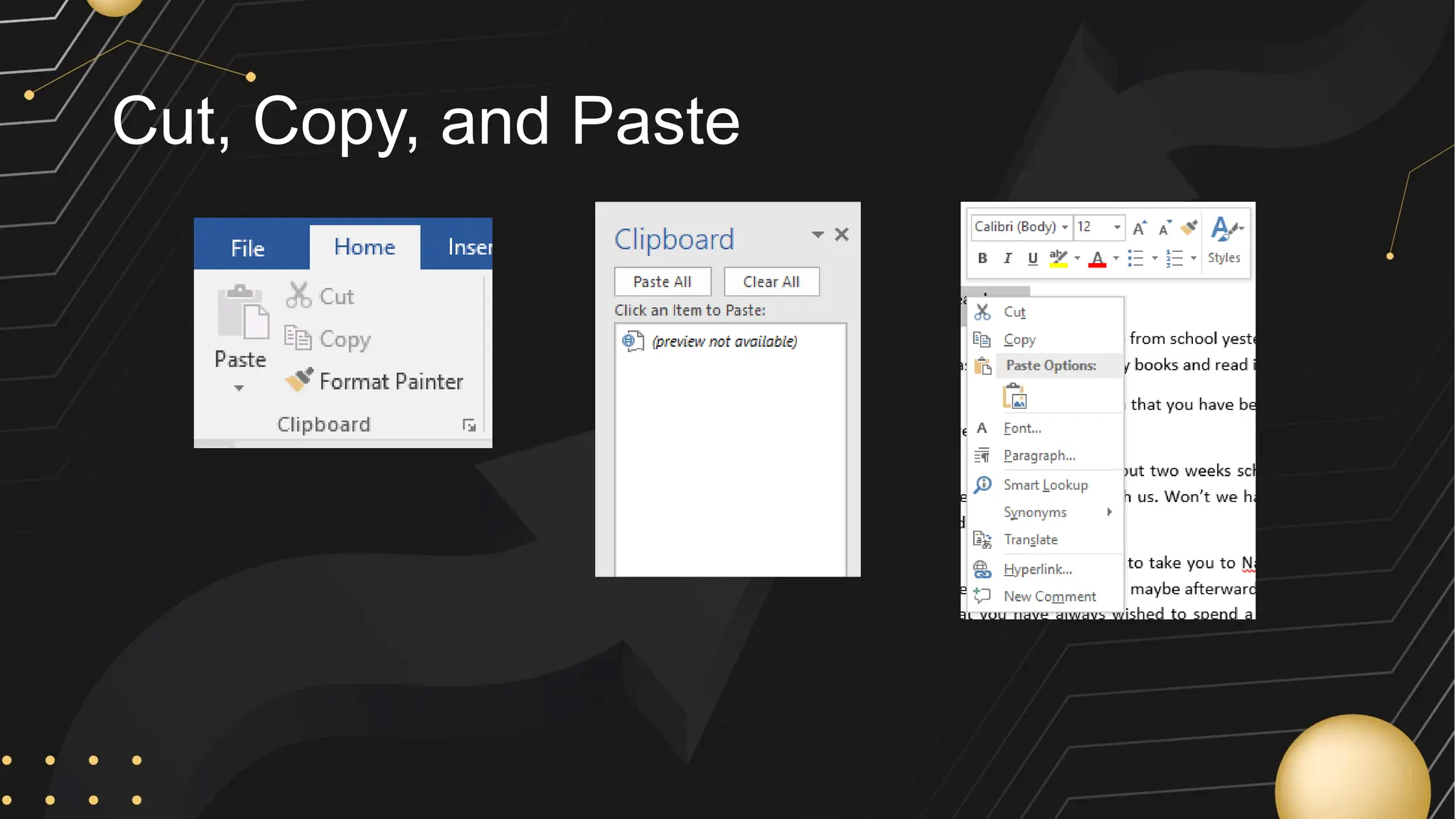1456x819 pixels.
Task: Open the highlight color dropdown arrow
Action: (1077, 258)
